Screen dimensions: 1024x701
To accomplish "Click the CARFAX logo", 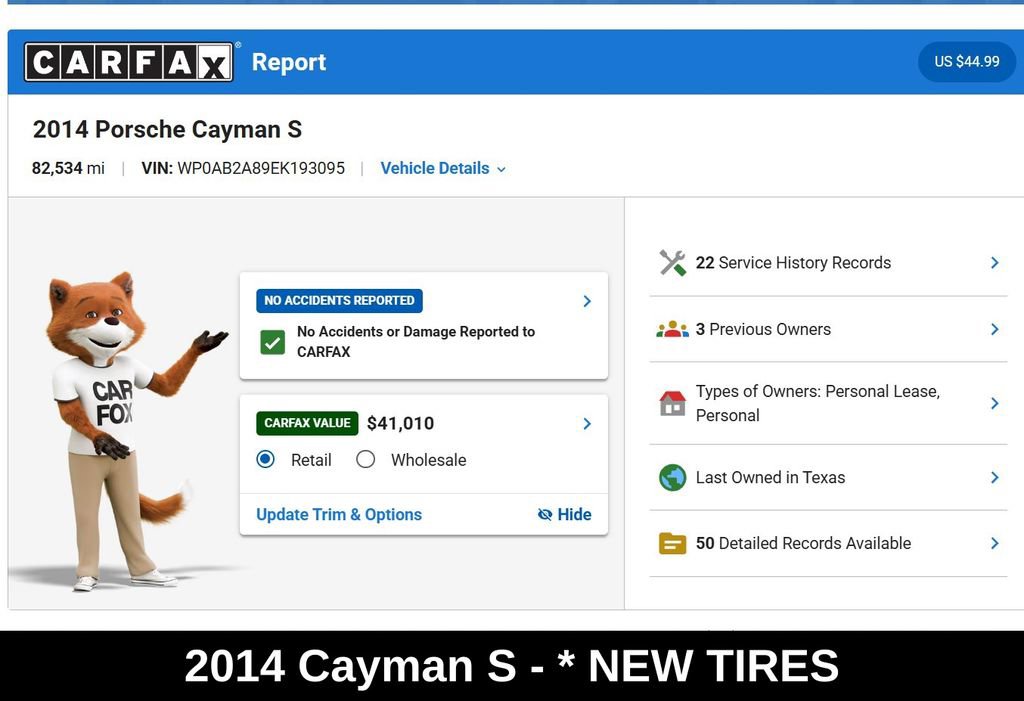I will pos(129,62).
